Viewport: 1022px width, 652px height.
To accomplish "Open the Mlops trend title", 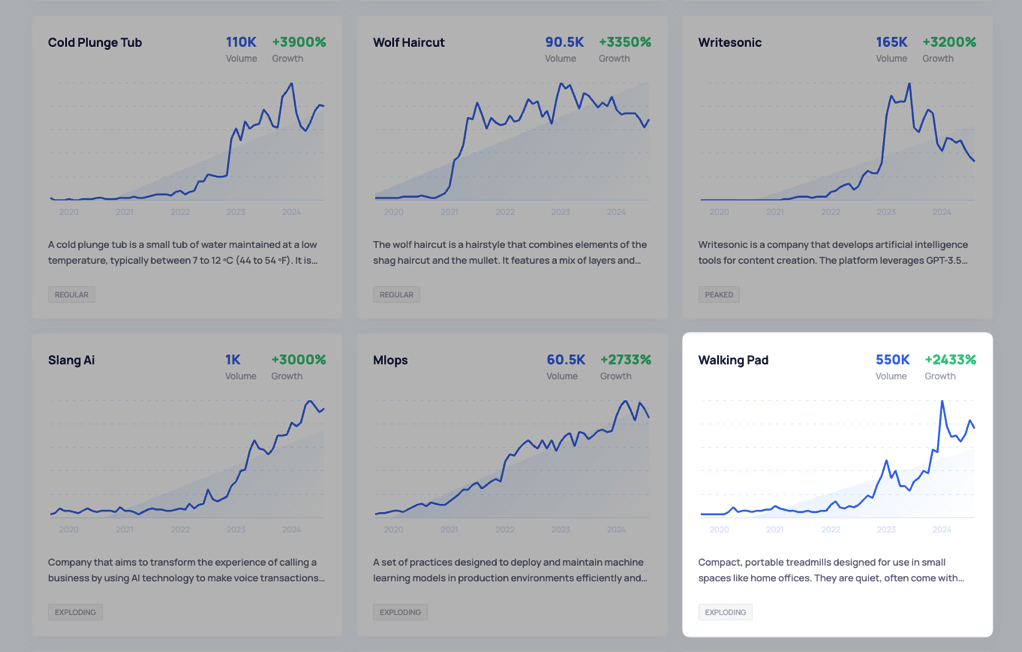I will tap(390, 360).
